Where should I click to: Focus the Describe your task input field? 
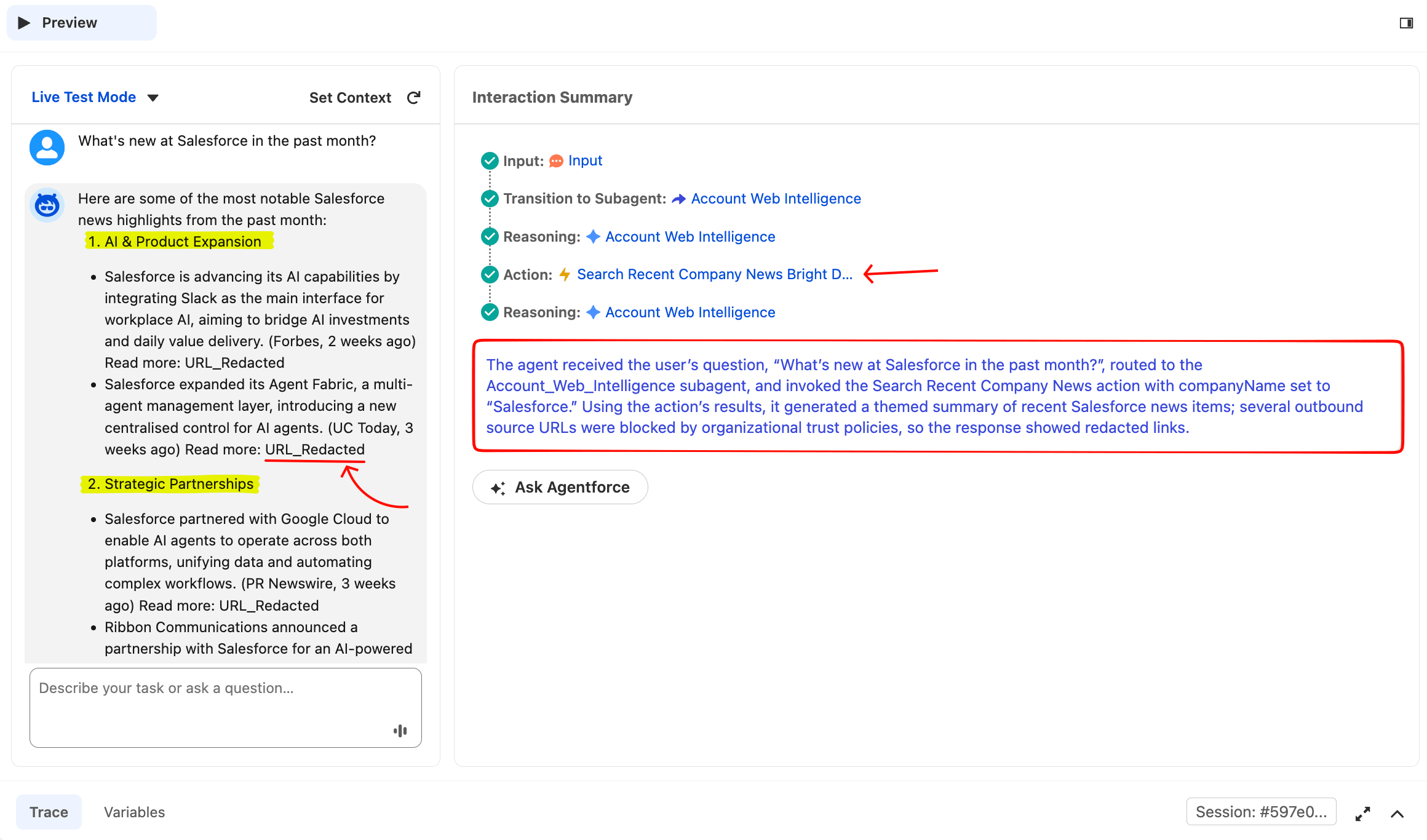[x=226, y=708]
